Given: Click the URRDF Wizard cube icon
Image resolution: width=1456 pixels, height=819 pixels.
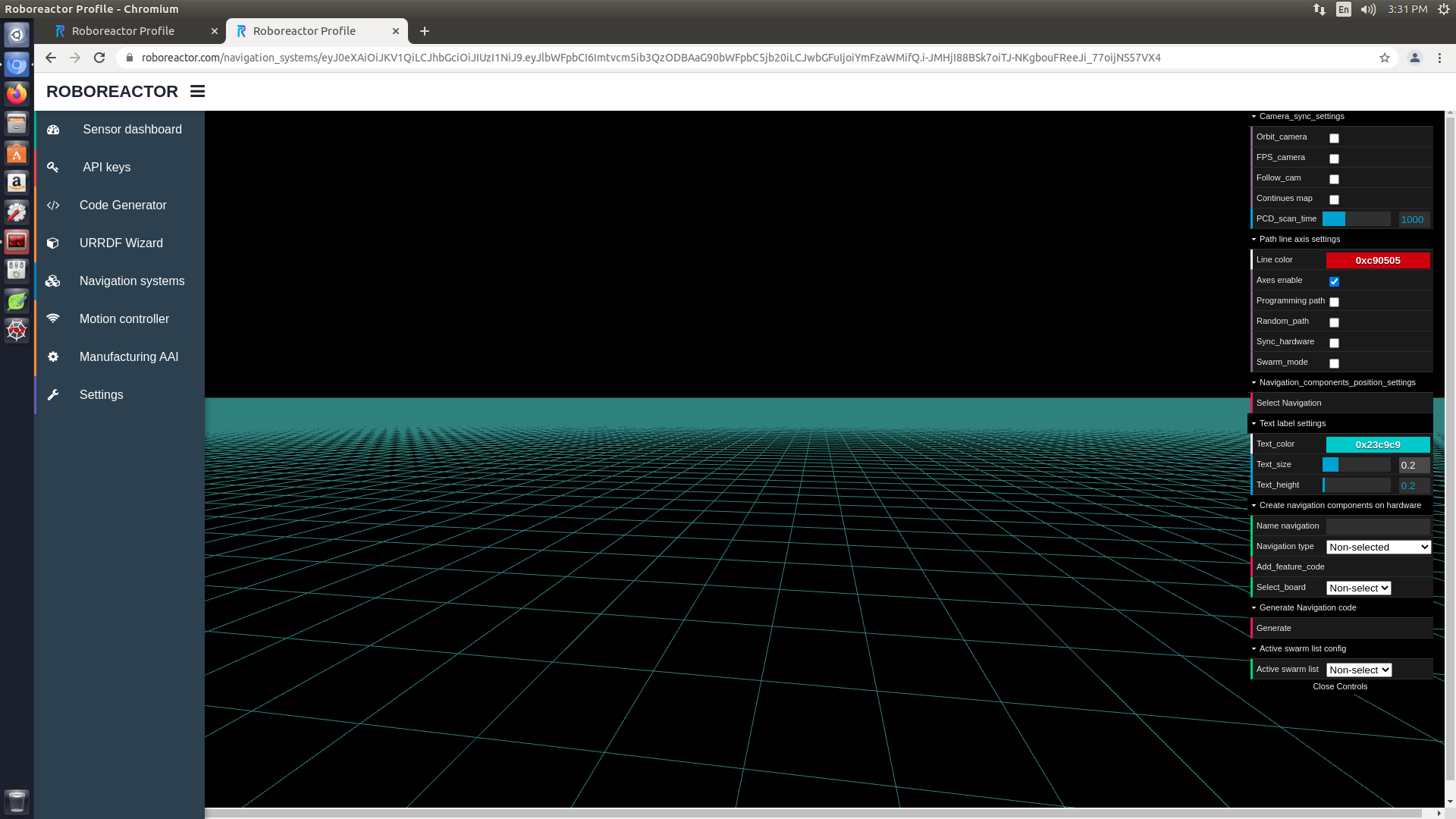Looking at the screenshot, I should 53,243.
